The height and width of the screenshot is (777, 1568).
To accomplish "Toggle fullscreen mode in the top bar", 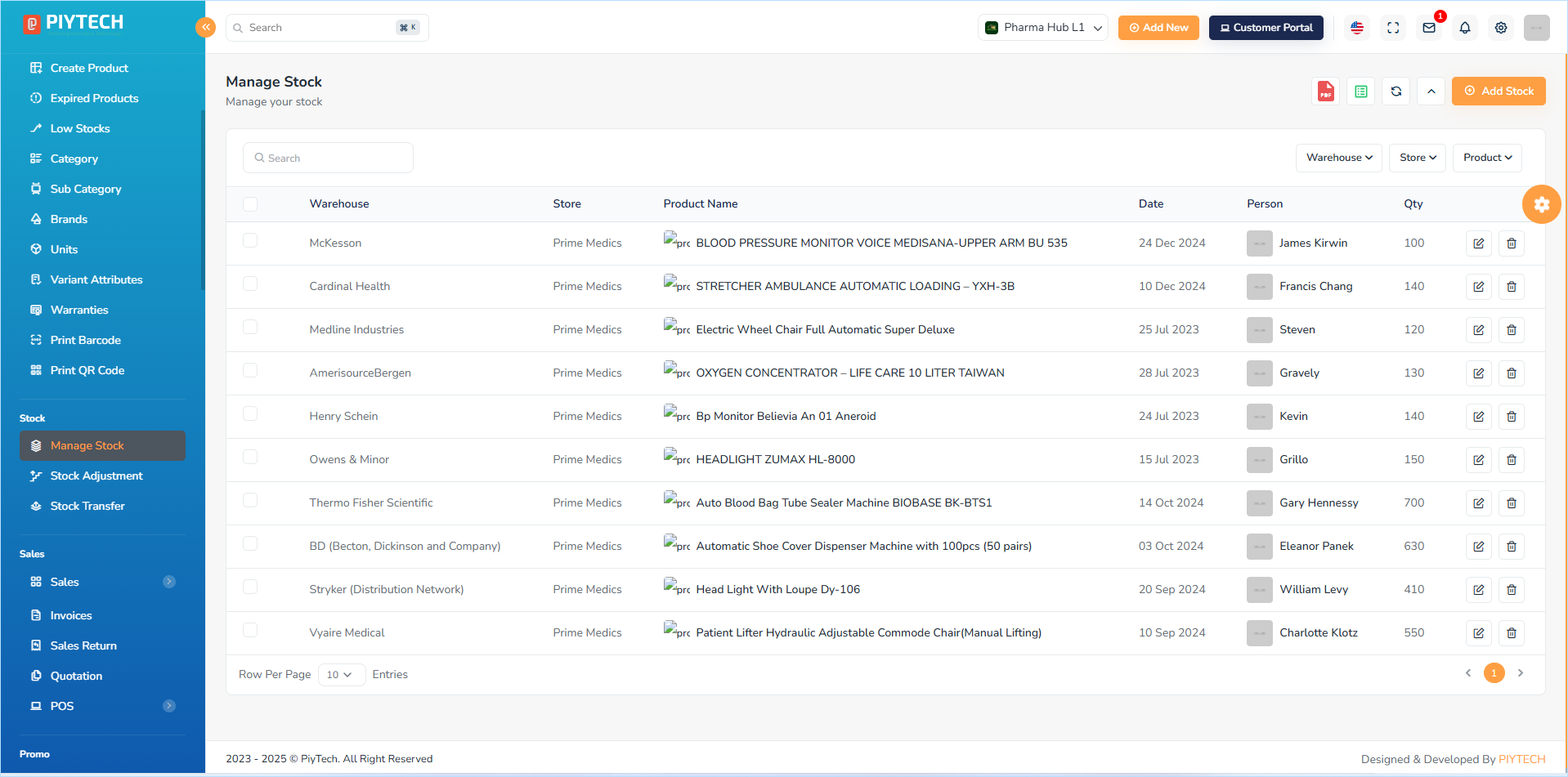I will point(1393,28).
